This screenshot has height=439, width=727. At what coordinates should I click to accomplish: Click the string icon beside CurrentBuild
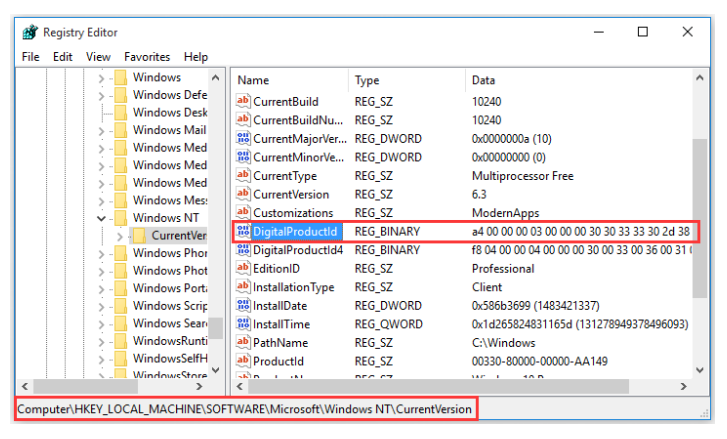pyautogui.click(x=242, y=101)
